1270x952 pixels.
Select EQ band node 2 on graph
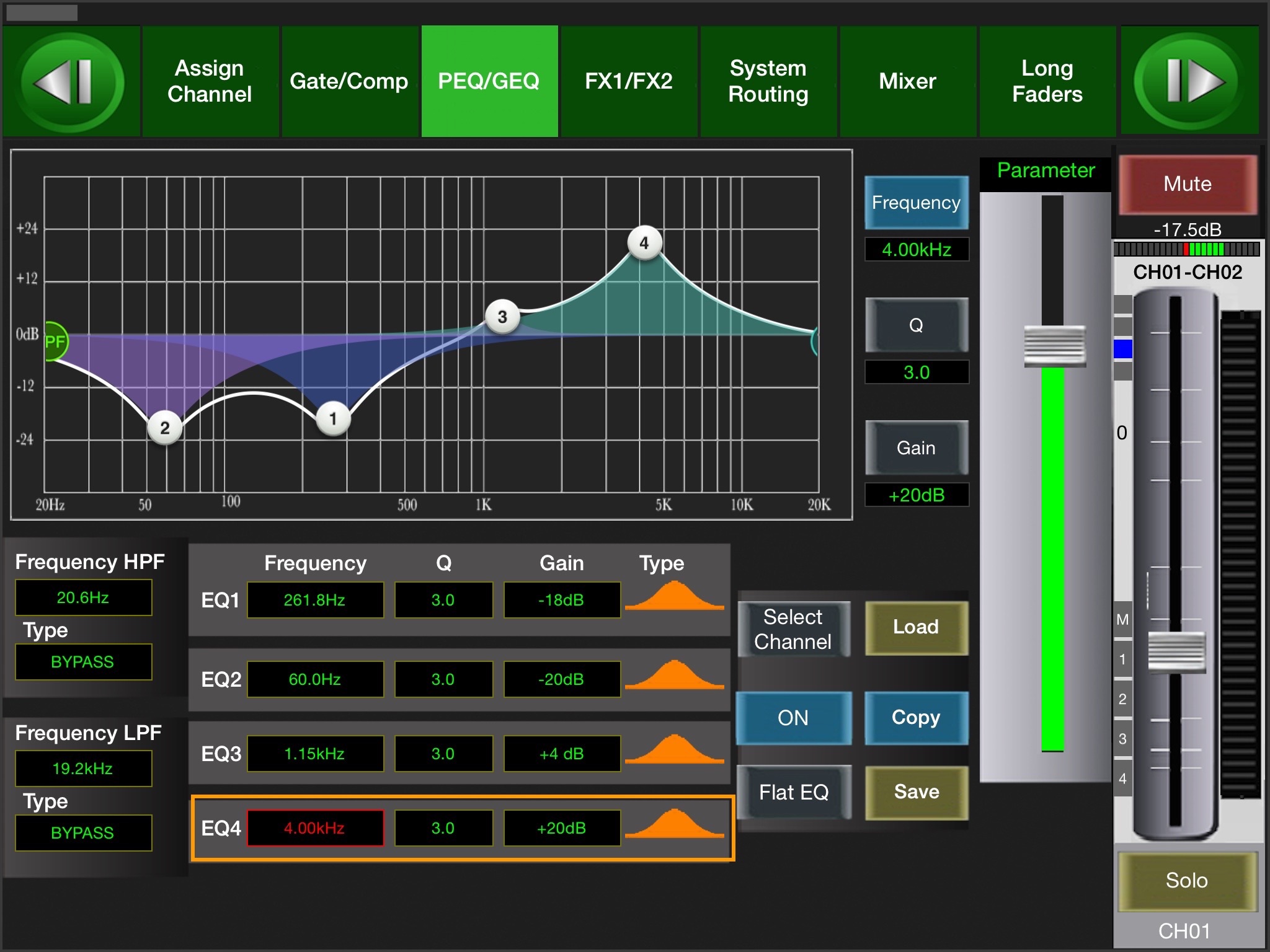click(x=165, y=428)
